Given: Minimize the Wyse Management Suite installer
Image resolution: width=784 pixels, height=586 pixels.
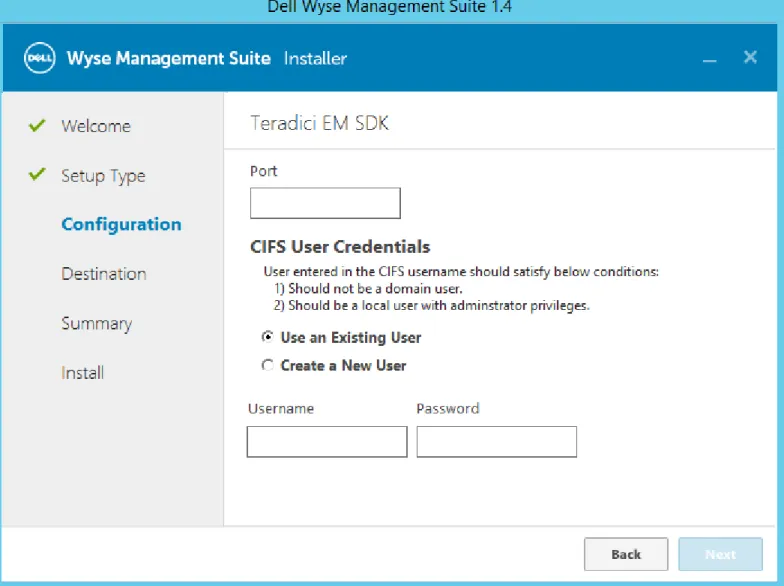Looking at the screenshot, I should click(x=709, y=60).
